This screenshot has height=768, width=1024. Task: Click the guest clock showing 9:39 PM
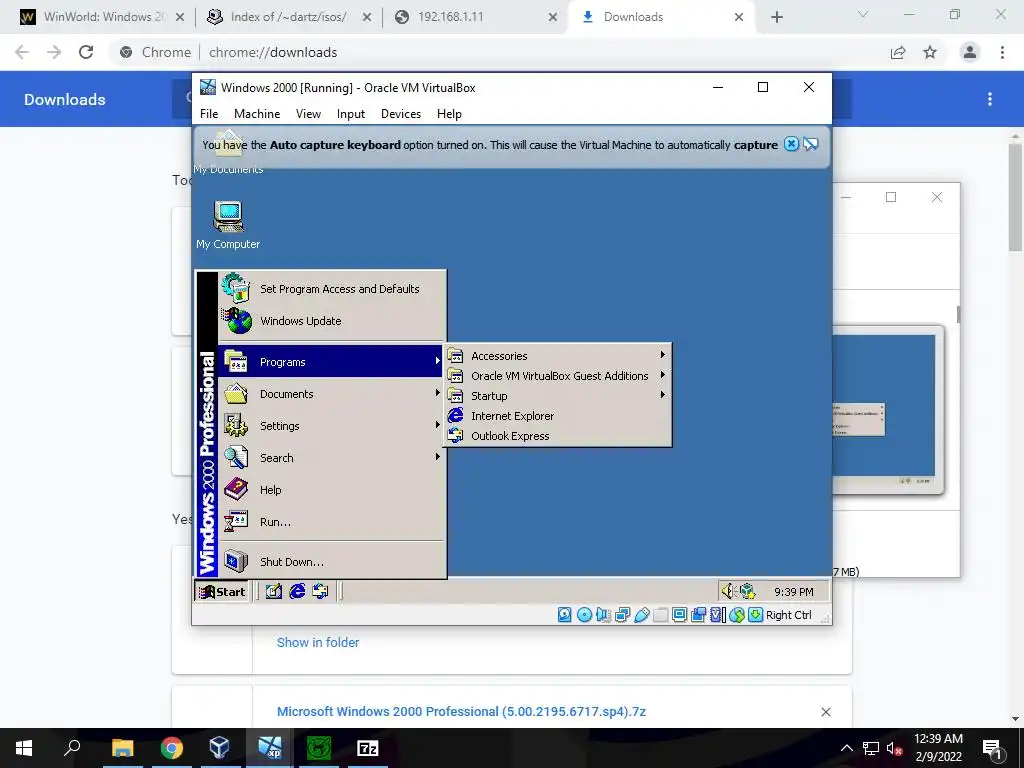(793, 592)
